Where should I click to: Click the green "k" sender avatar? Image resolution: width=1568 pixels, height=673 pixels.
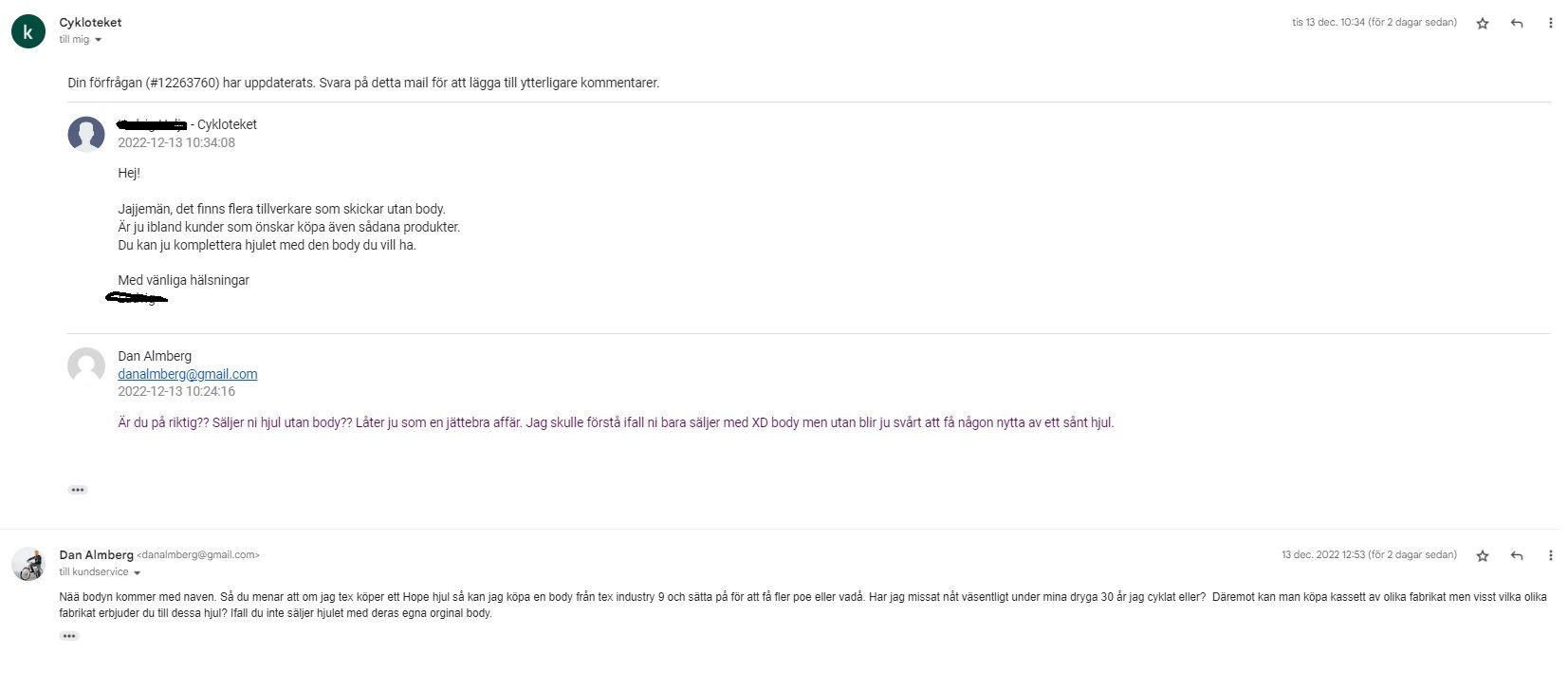(x=28, y=31)
